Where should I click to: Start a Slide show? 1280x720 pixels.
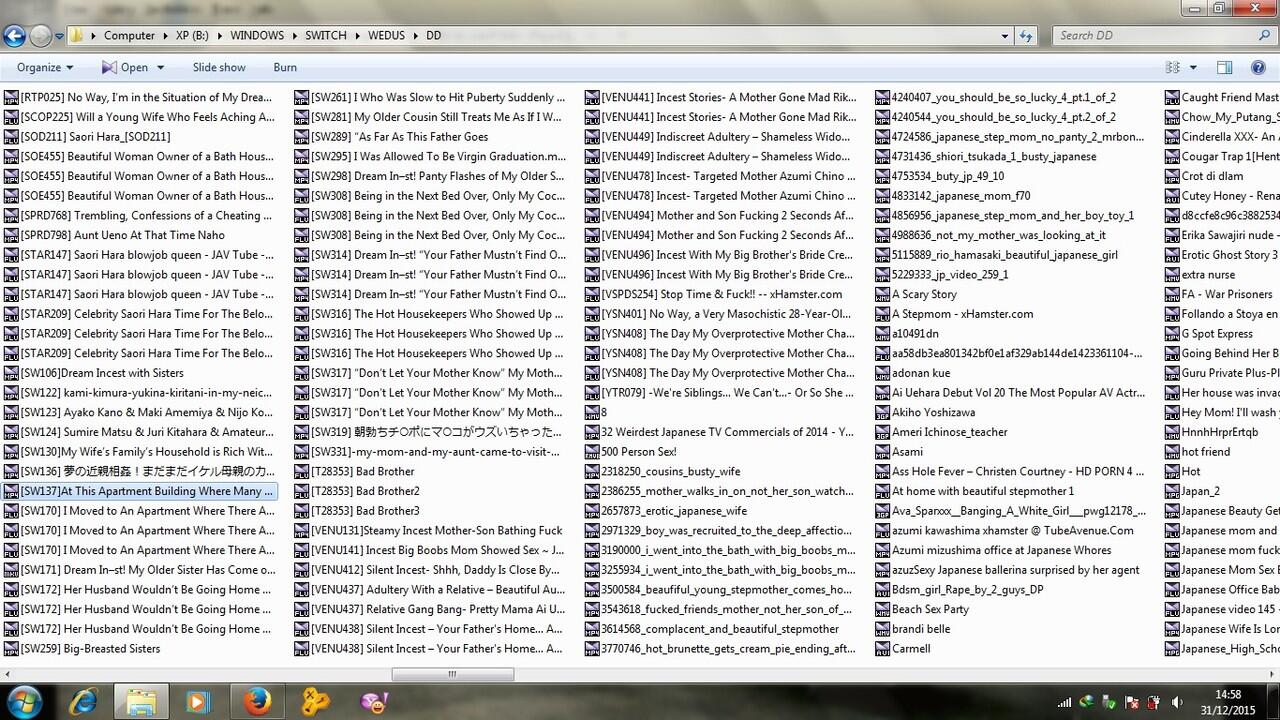click(219, 68)
